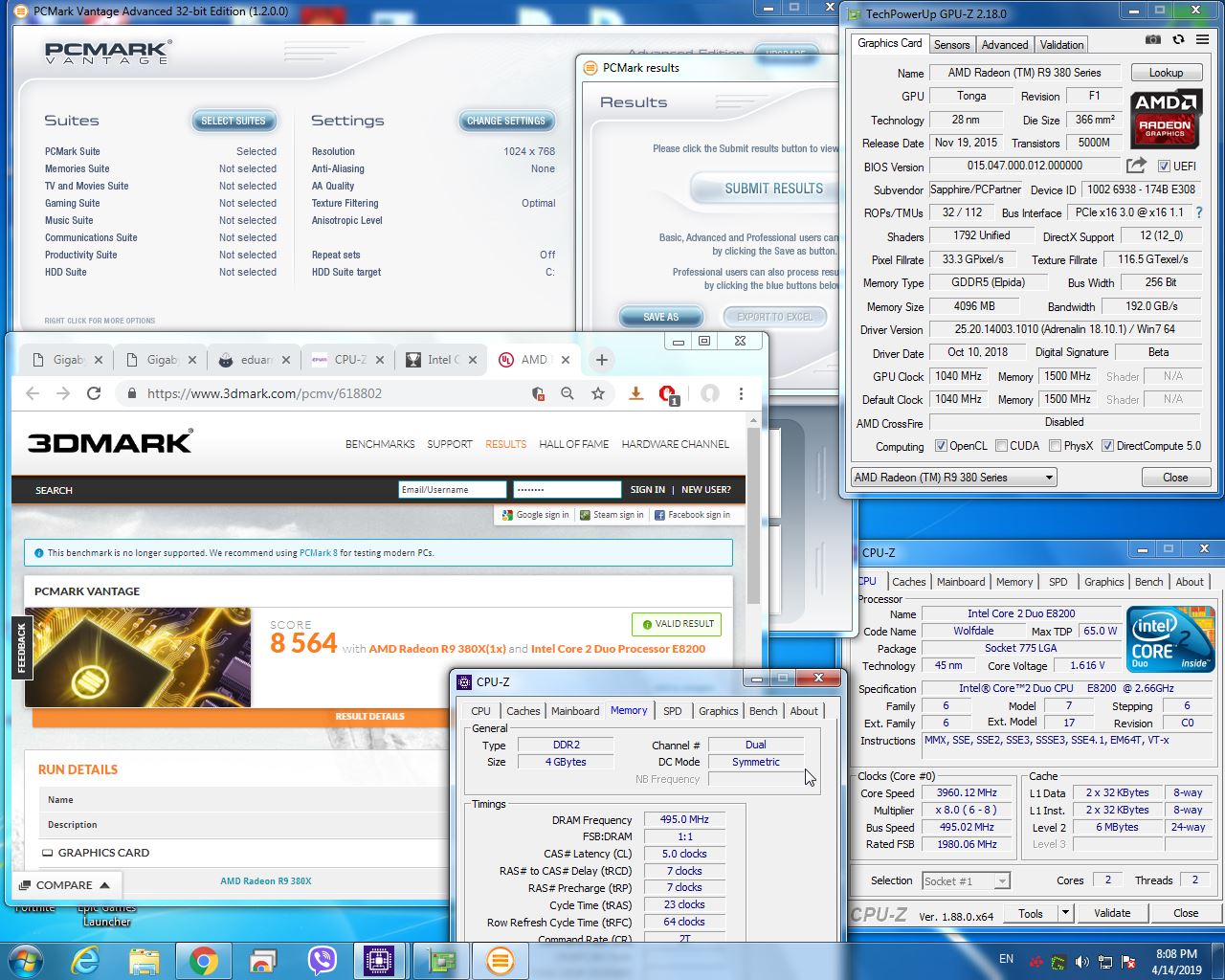Open the GPU-Z hamburger menu icon
This screenshot has height=980, width=1225.
tap(1203, 40)
